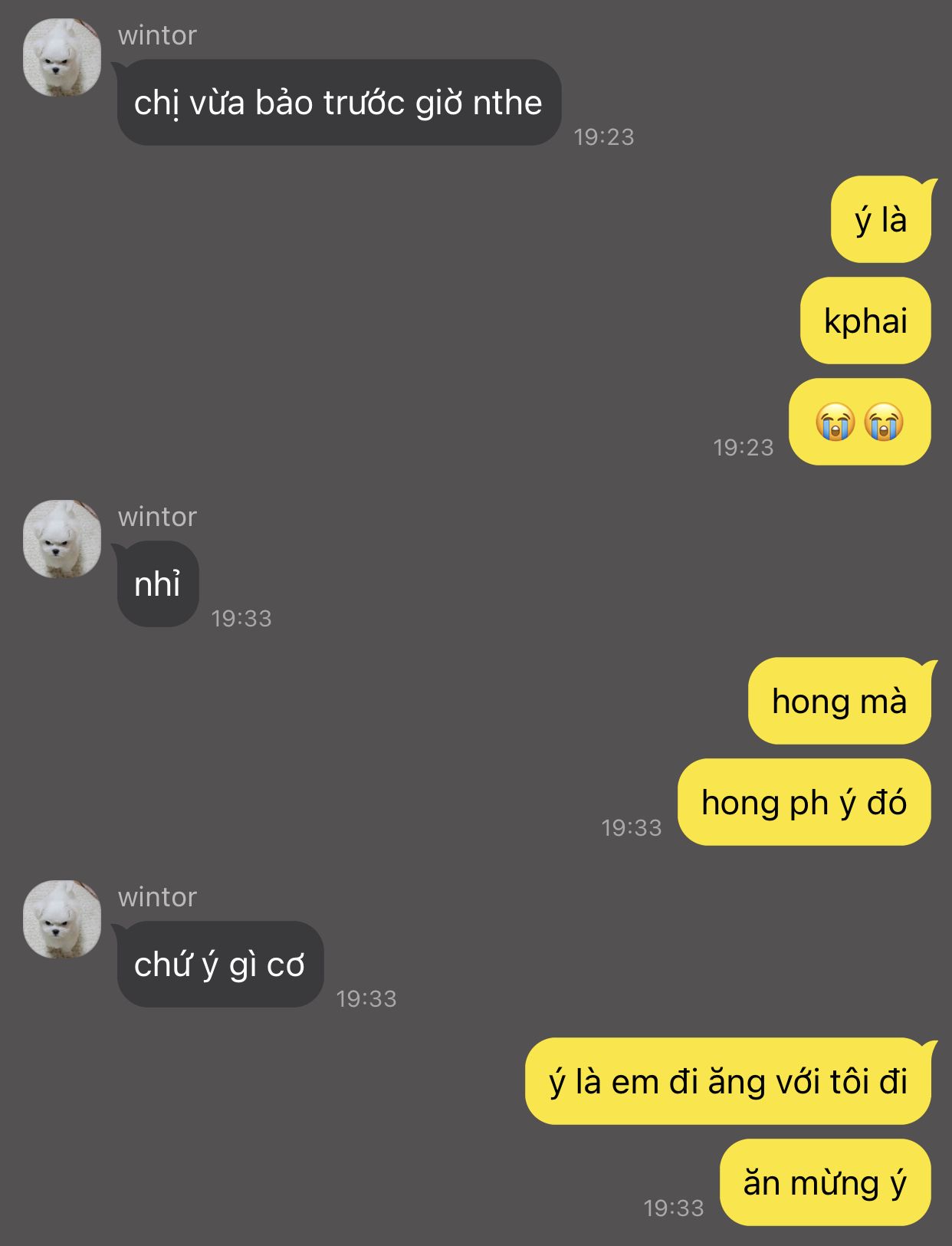Viewport: 952px width, 1246px height.
Task: Select the 'hong ph ý đó' message bubble
Action: pyautogui.click(x=804, y=802)
